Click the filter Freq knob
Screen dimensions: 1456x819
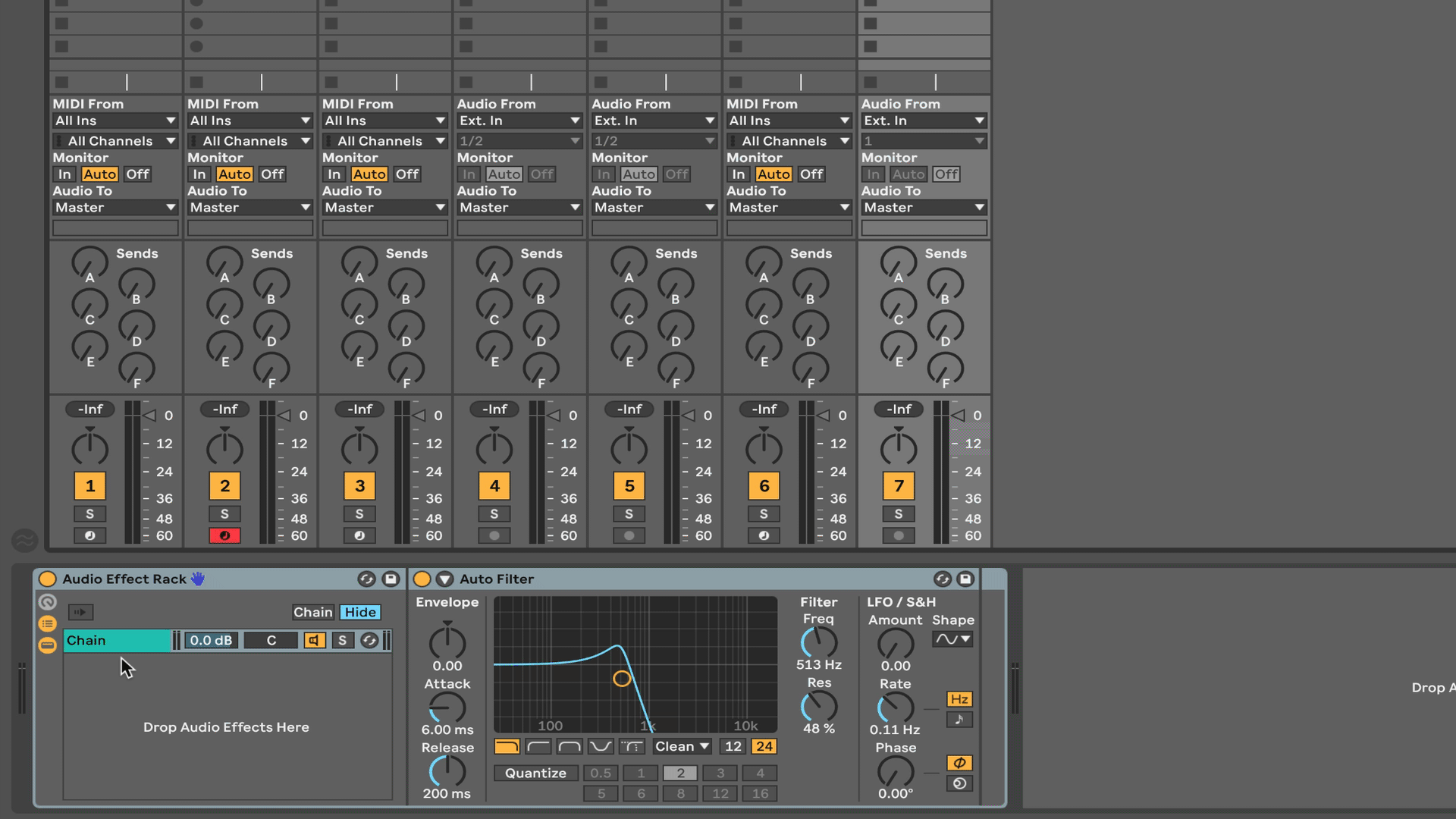(819, 642)
